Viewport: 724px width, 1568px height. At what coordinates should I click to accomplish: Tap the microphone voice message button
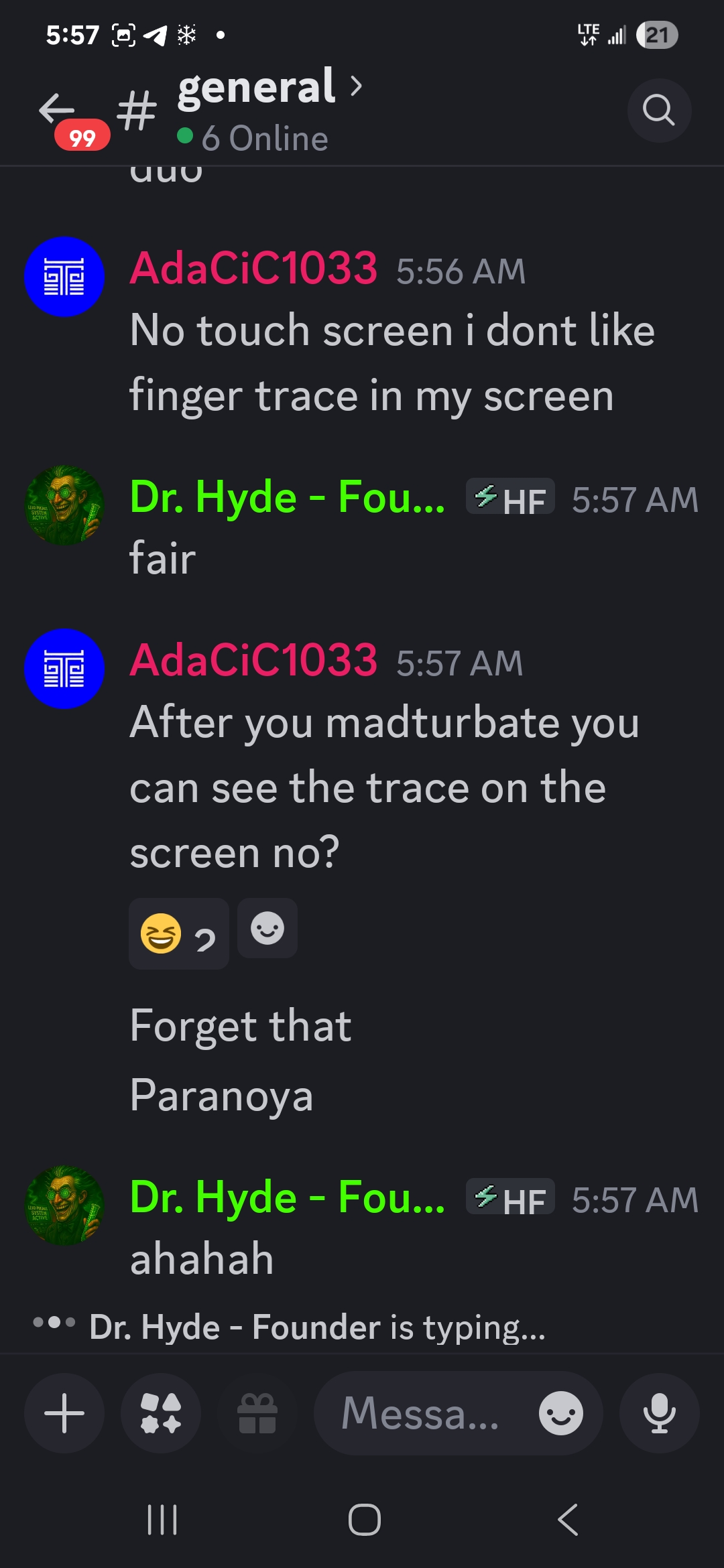click(x=660, y=1413)
